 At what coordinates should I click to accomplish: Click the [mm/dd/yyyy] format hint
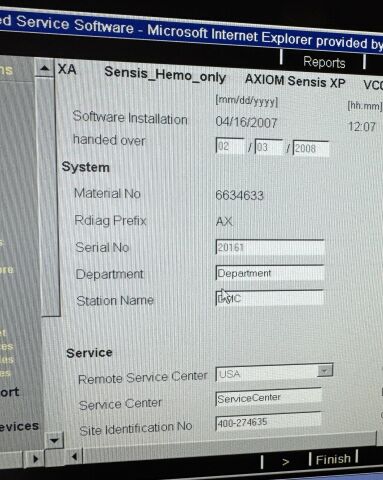click(247, 101)
